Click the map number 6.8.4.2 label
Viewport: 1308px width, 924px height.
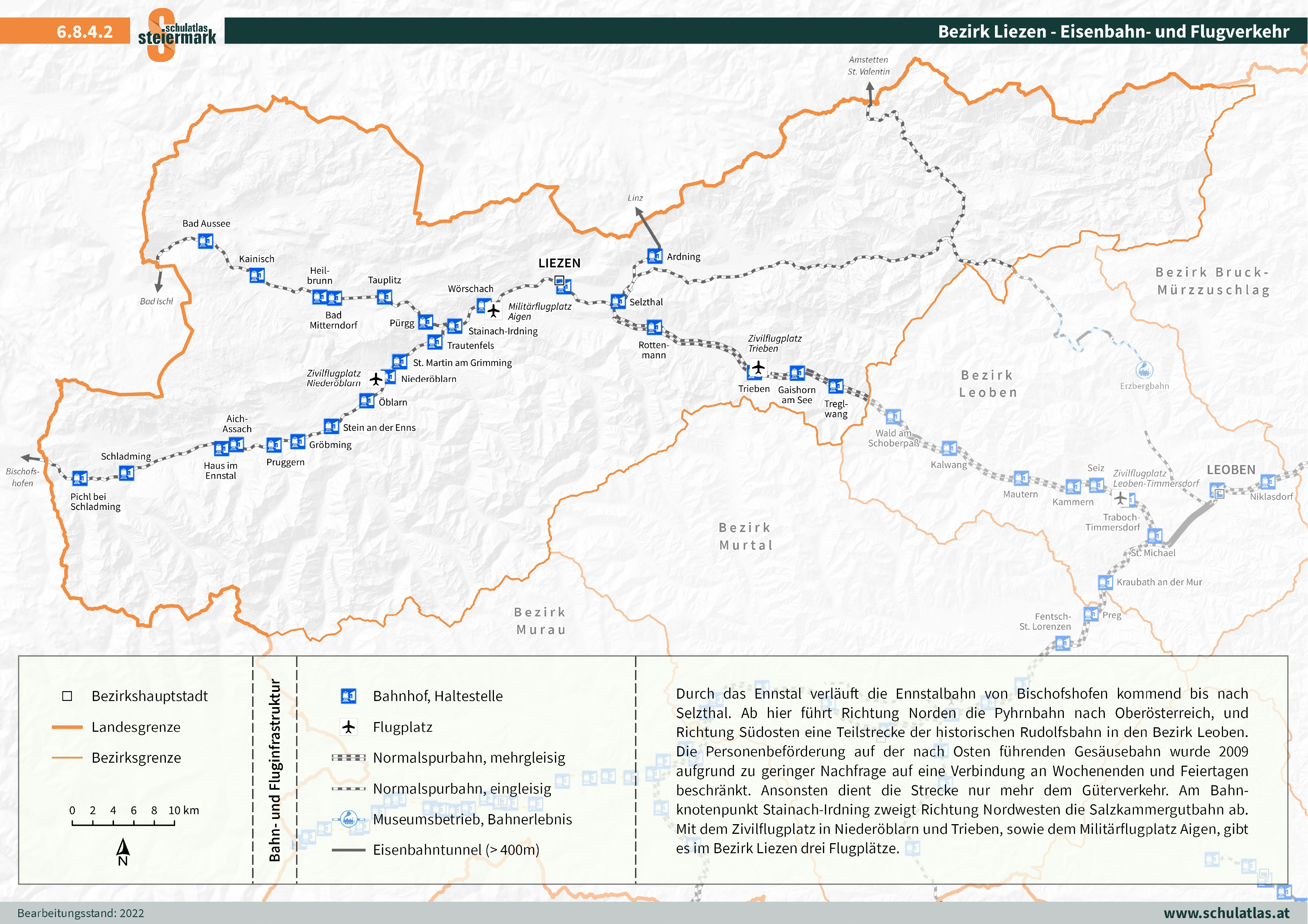coord(84,31)
